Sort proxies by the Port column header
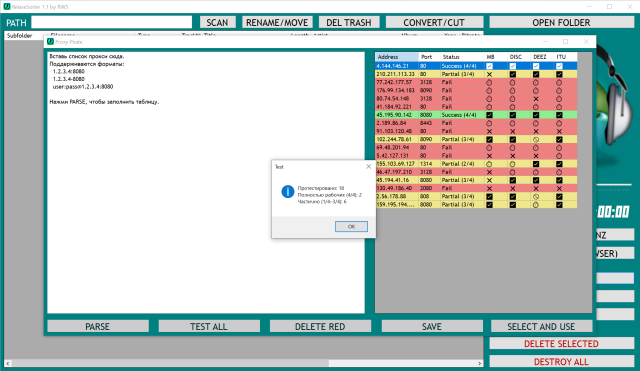 click(x=429, y=57)
